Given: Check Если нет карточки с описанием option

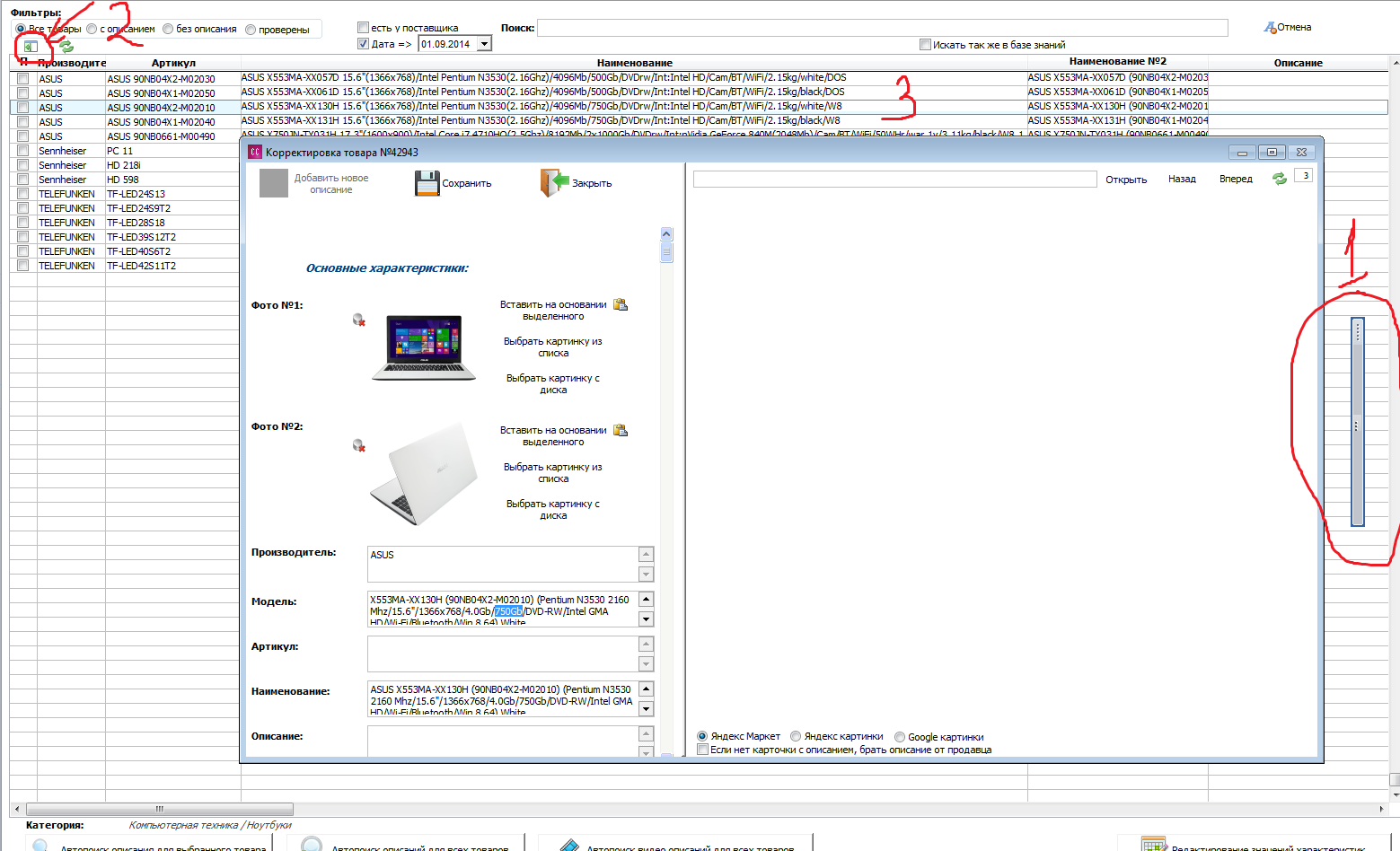Looking at the screenshot, I should pyautogui.click(x=702, y=750).
